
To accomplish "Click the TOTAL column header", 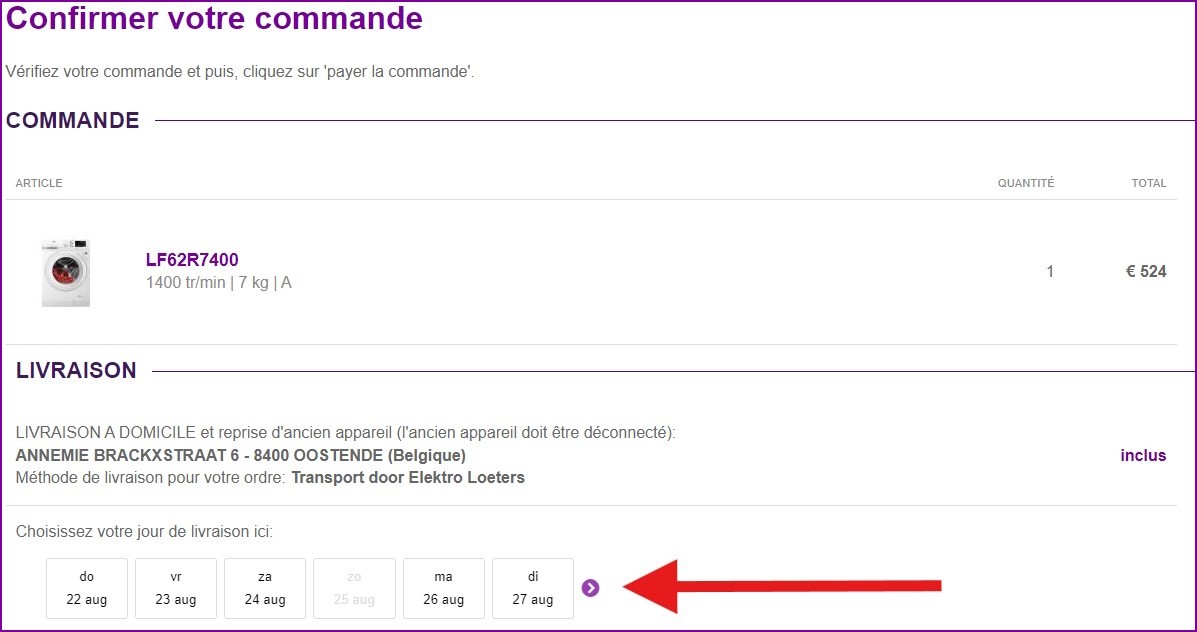I will [1148, 183].
